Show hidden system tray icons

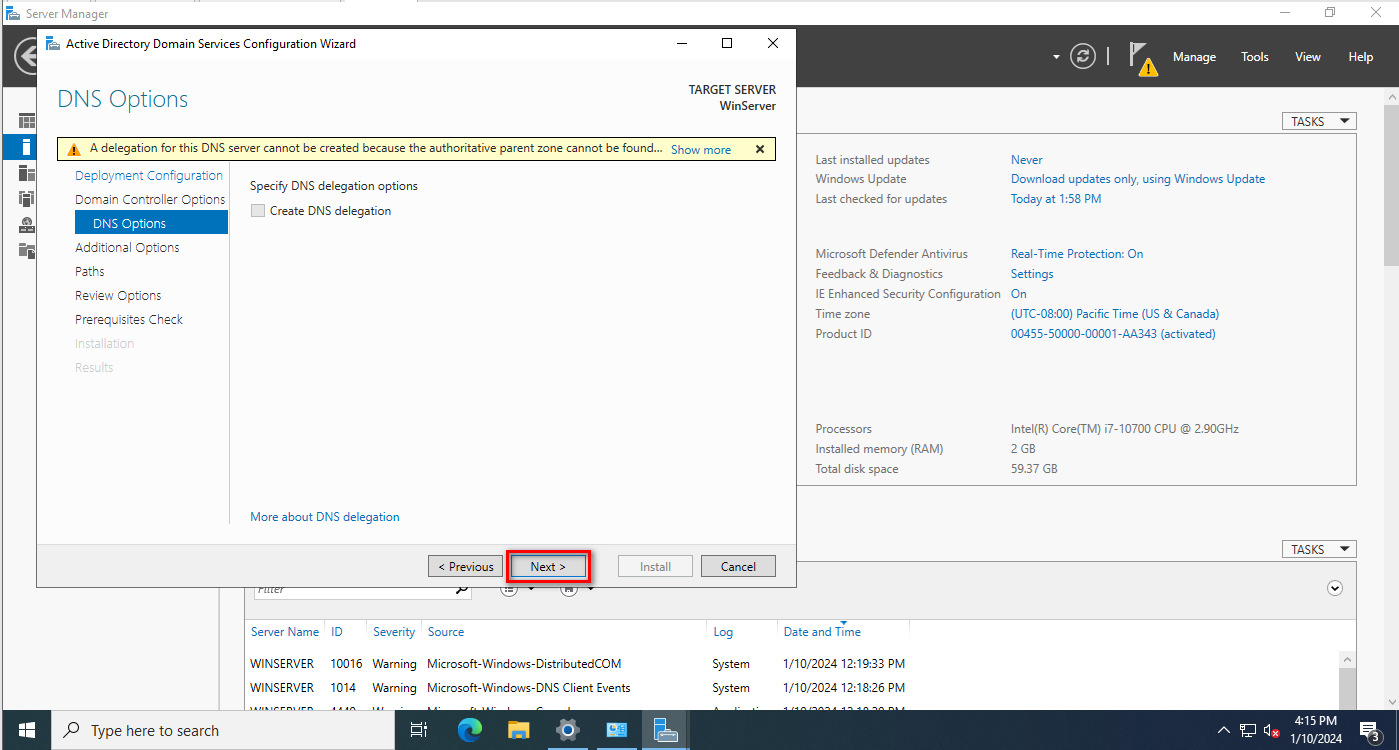point(1224,731)
